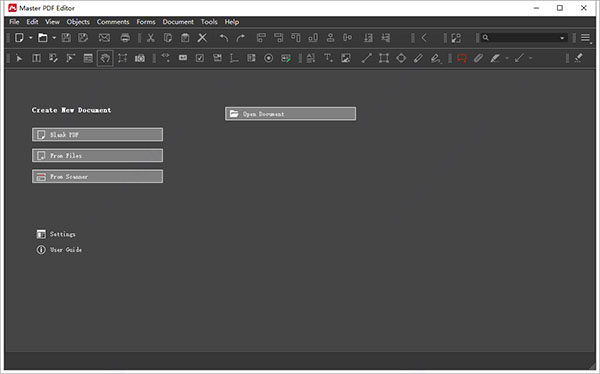Insert a Signature field with green pen

click(x=286, y=58)
